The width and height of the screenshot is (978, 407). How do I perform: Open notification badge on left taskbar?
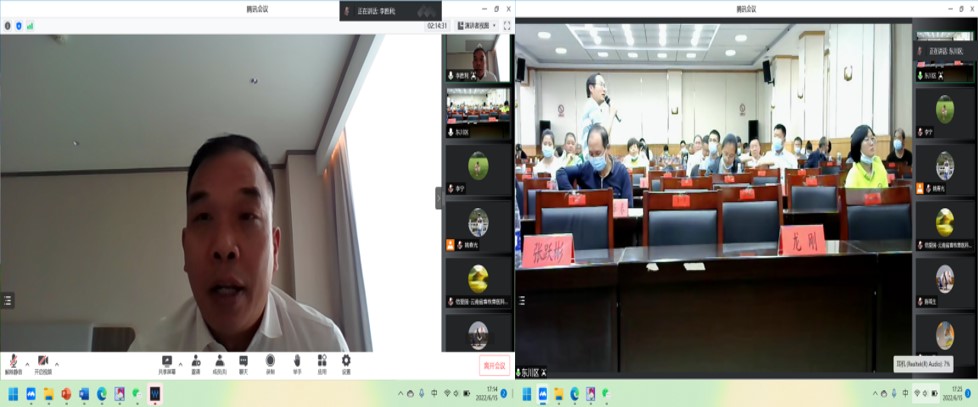pos(504,393)
